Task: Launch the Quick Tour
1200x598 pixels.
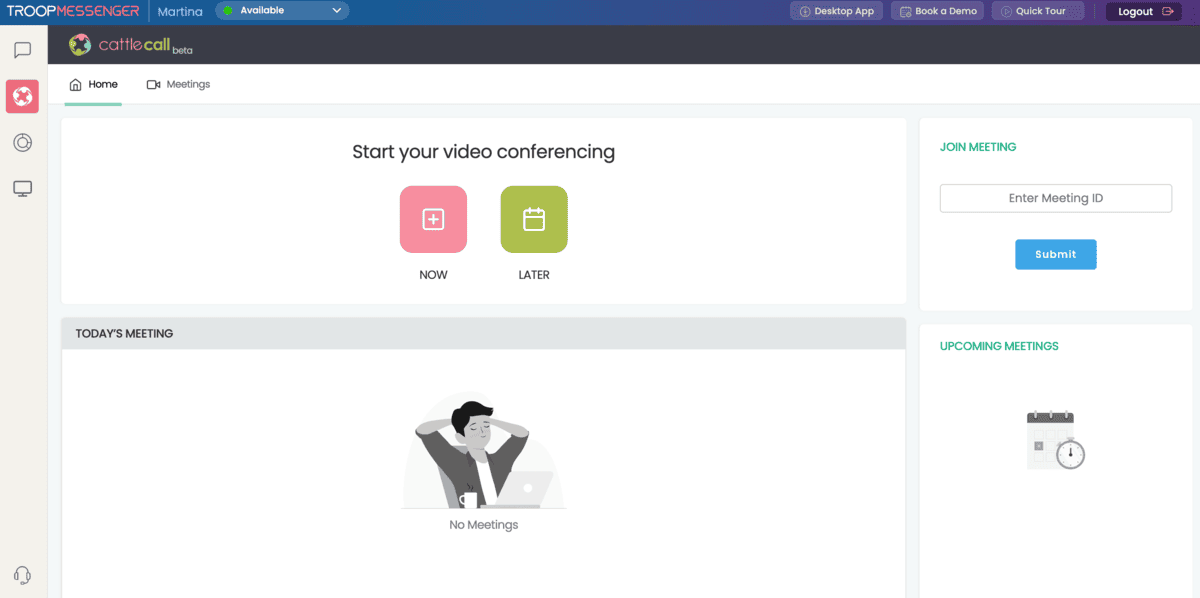Action: coord(1038,11)
